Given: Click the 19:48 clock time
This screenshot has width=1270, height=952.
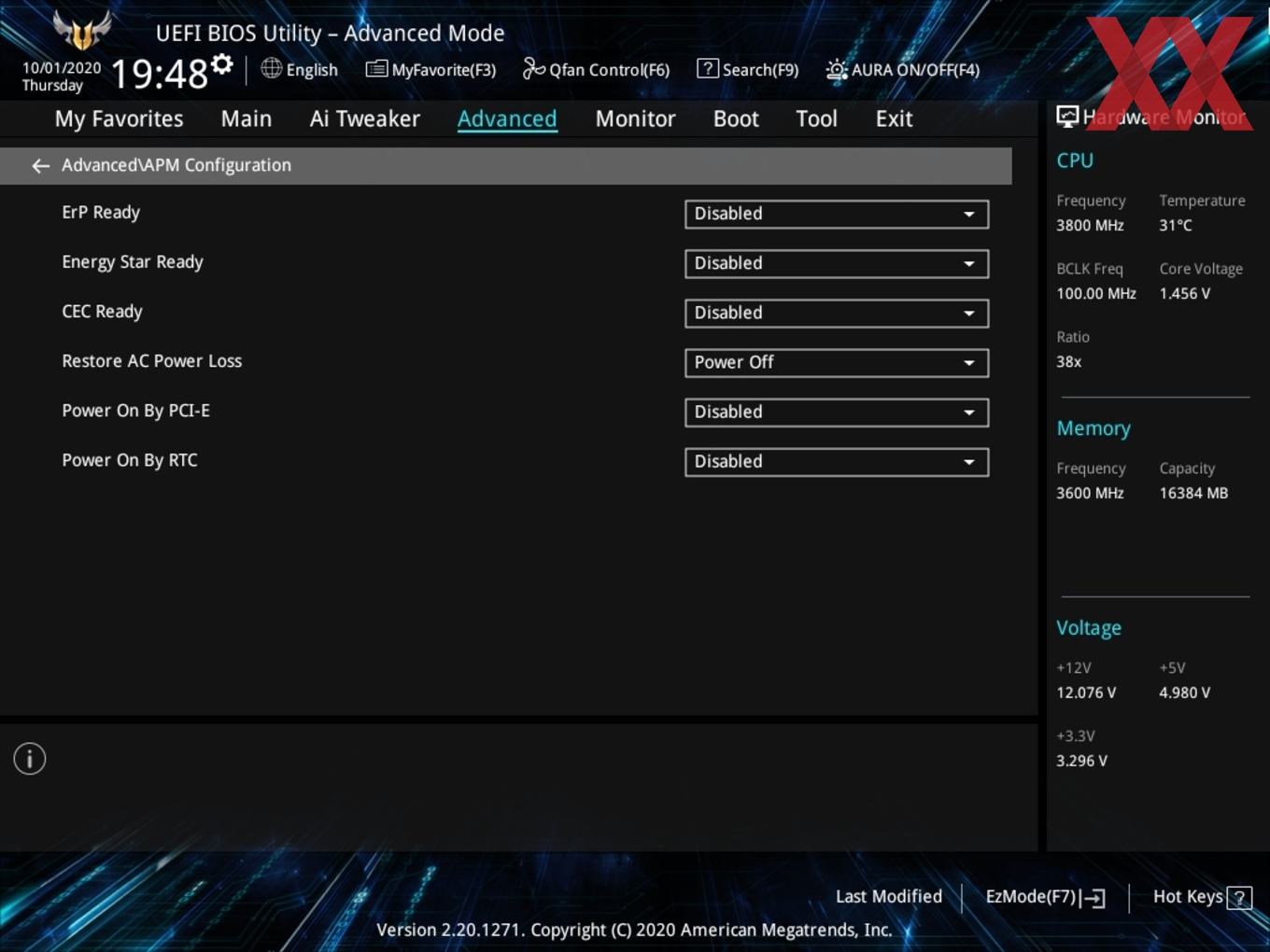Looking at the screenshot, I should pyautogui.click(x=160, y=74).
